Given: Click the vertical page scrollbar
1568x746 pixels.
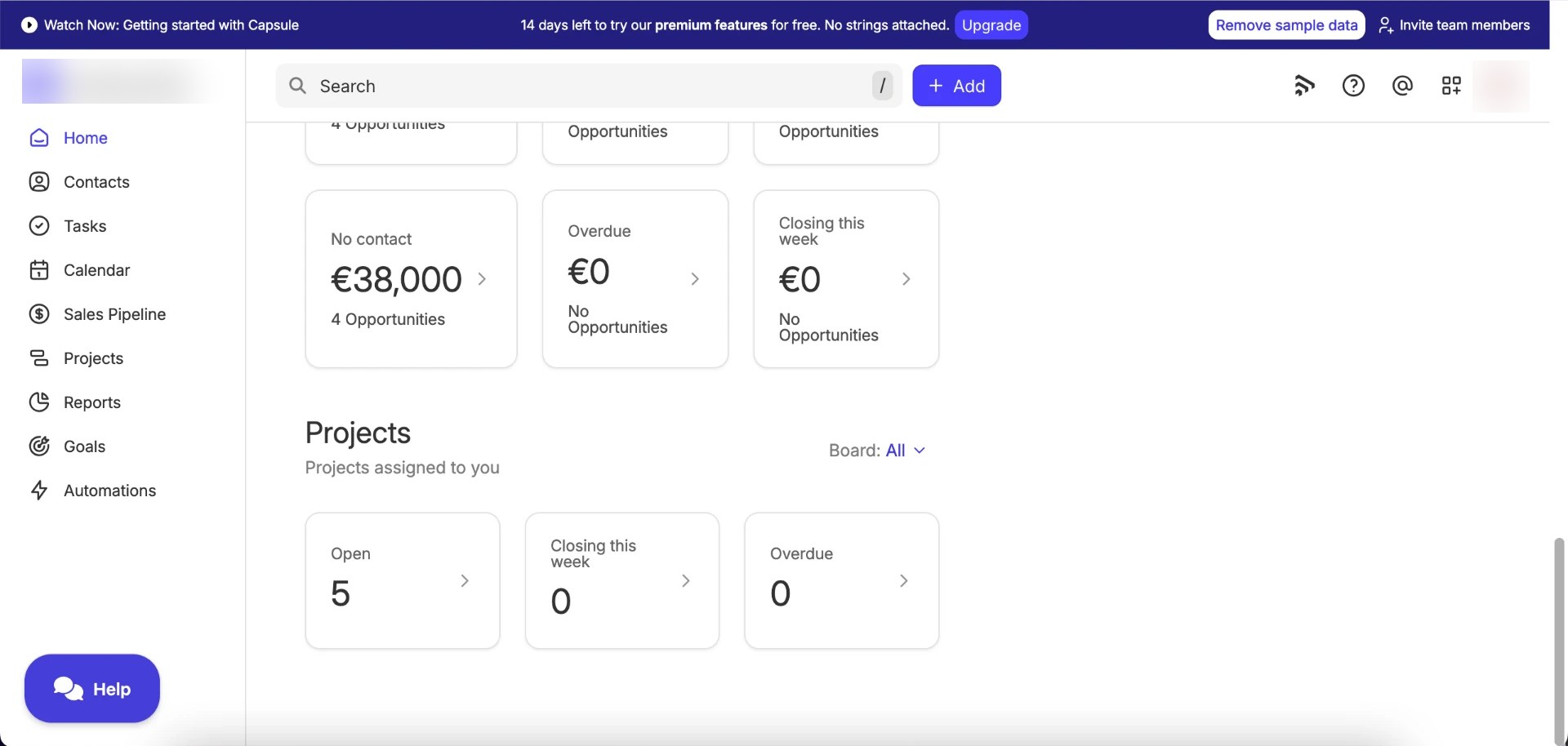Looking at the screenshot, I should [1559, 641].
